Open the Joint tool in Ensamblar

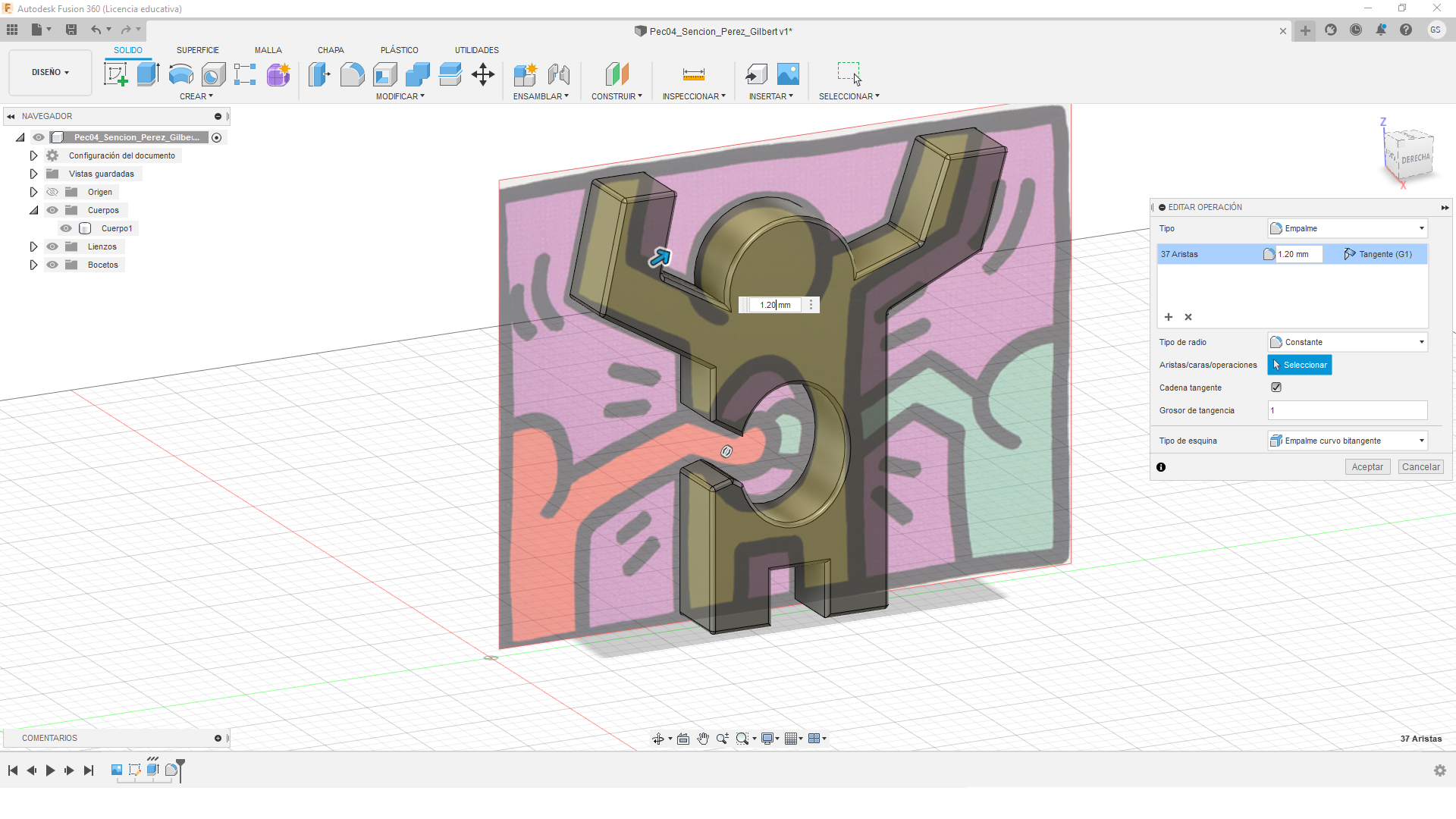point(559,74)
